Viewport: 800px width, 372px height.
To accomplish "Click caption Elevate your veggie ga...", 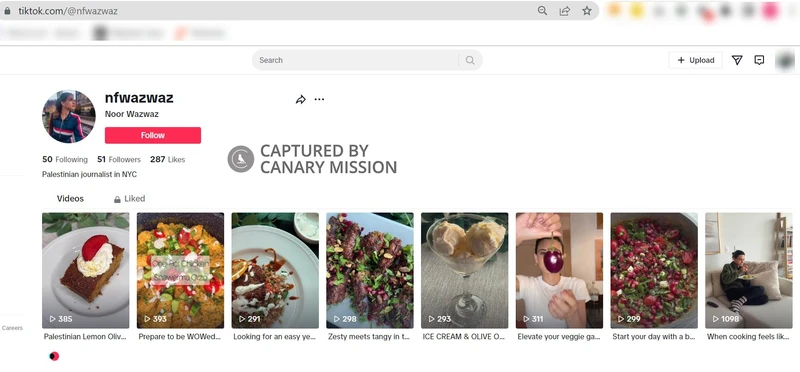I will point(559,337).
